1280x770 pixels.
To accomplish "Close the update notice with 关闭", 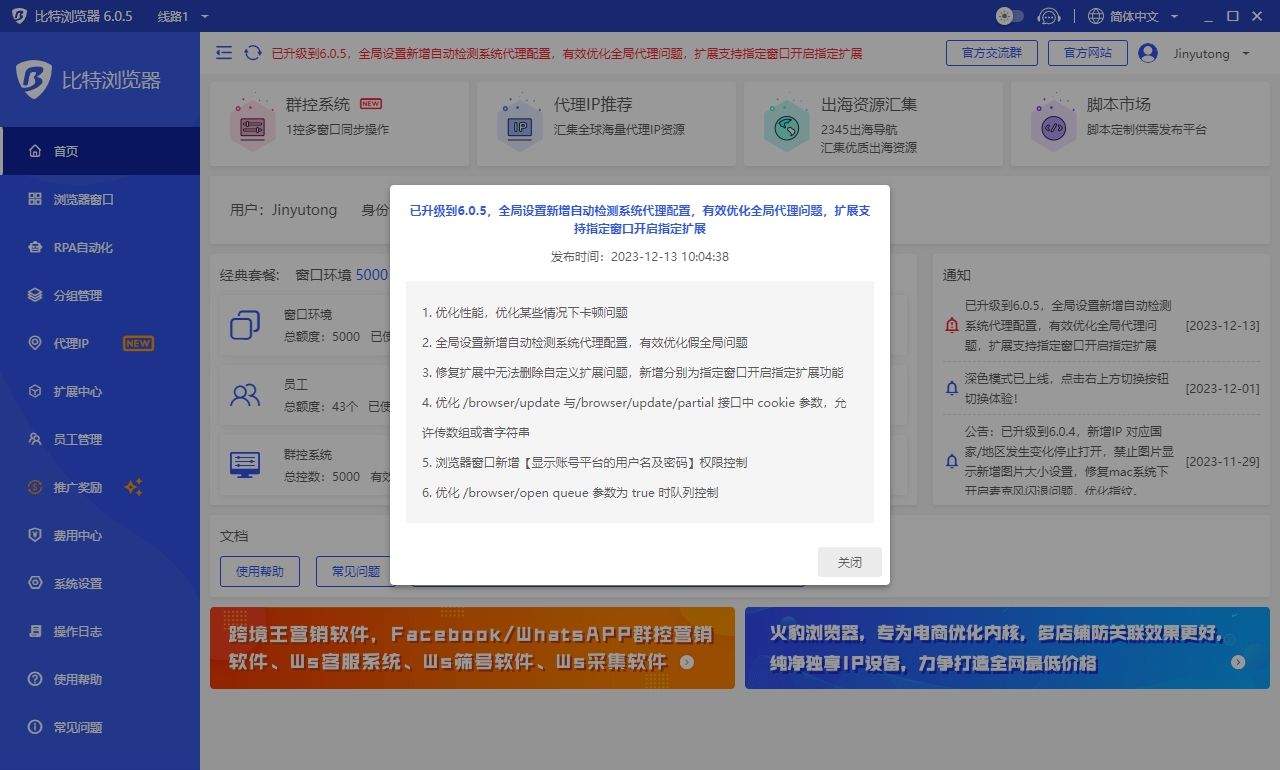I will (849, 562).
